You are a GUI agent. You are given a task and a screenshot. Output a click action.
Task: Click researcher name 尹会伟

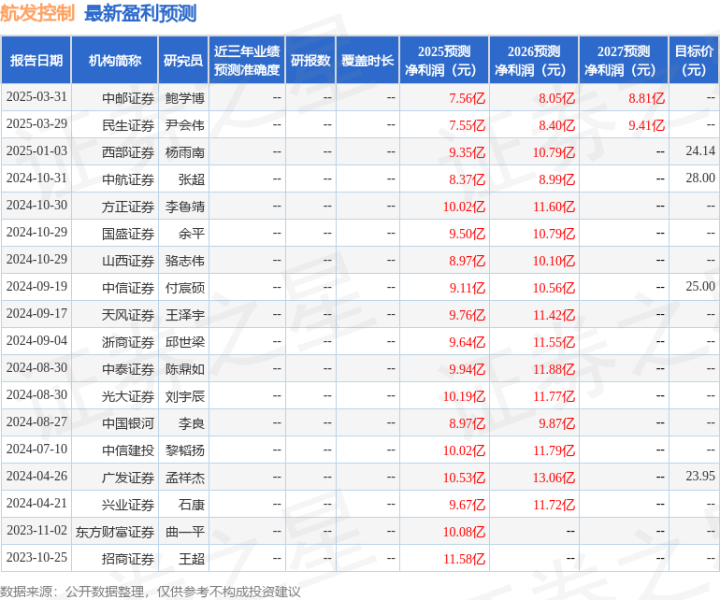(185, 125)
